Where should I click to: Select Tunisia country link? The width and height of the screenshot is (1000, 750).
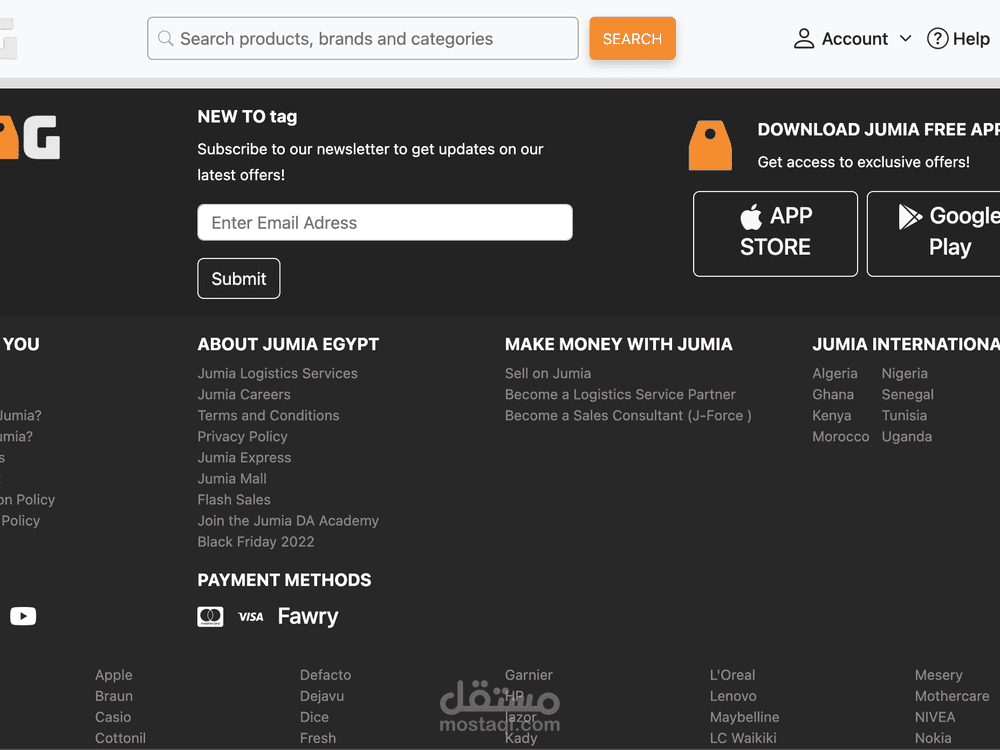(904, 415)
